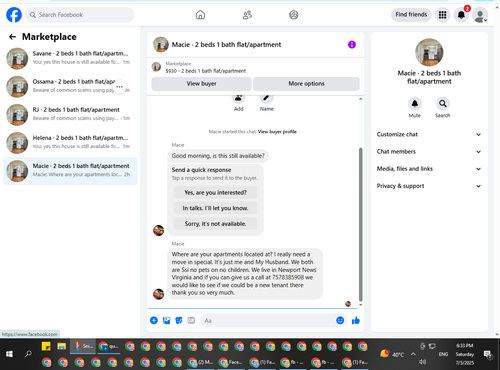Select the 'Good morning, is this still available?' message
Viewport: 500px width, 370px height.
click(218, 156)
